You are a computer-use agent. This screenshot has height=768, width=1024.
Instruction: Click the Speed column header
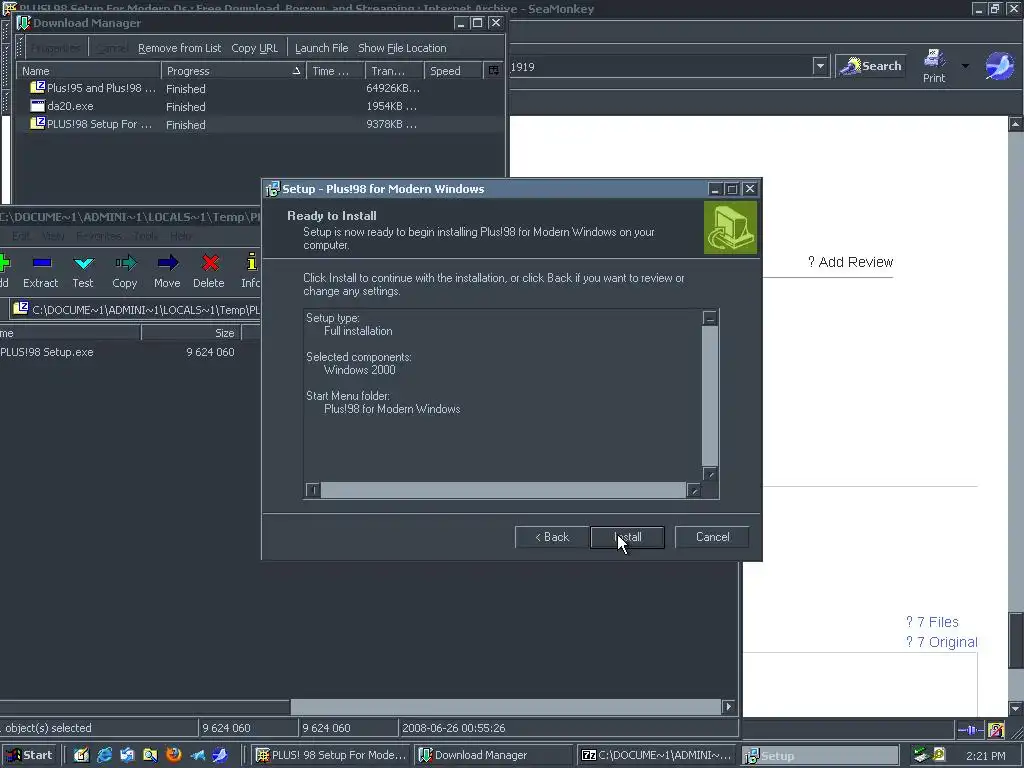tap(453, 71)
